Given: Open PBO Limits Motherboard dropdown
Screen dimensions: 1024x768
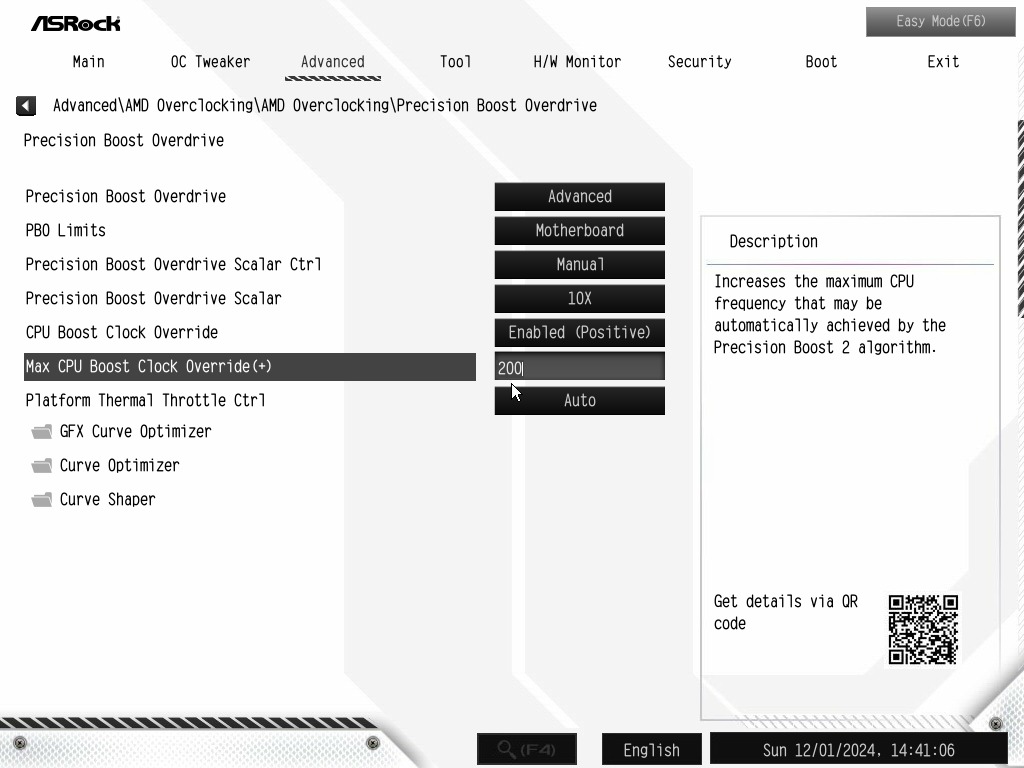Looking at the screenshot, I should 580,231.
